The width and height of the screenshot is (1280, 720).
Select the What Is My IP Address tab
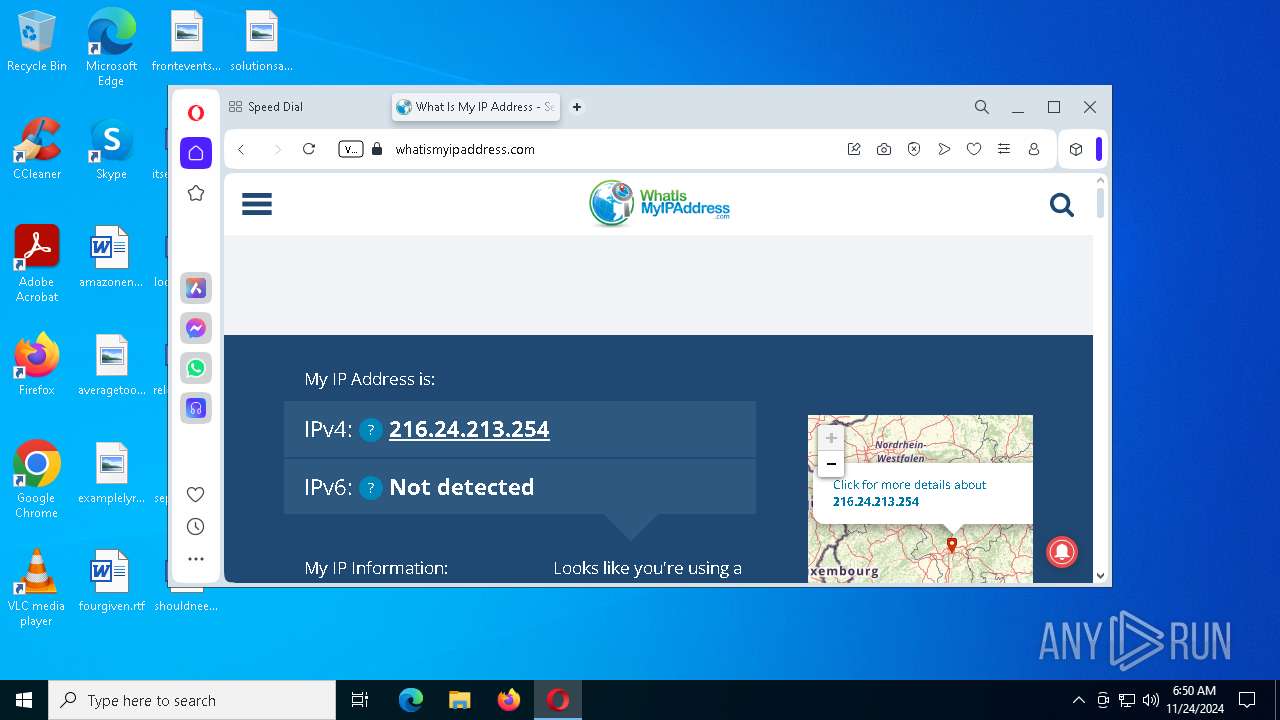[476, 107]
